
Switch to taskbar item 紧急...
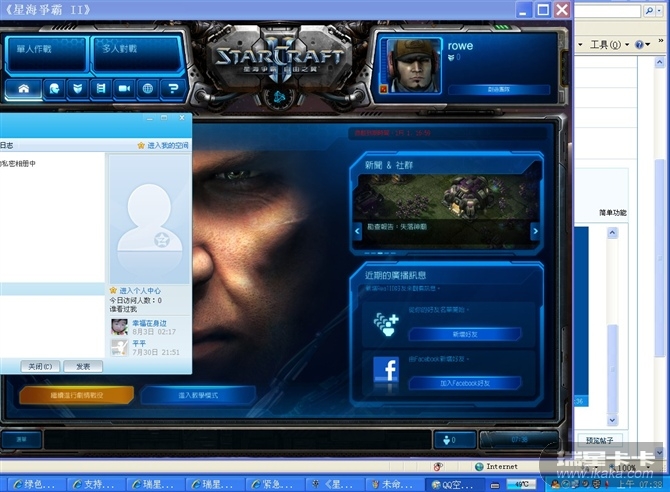tap(275, 484)
